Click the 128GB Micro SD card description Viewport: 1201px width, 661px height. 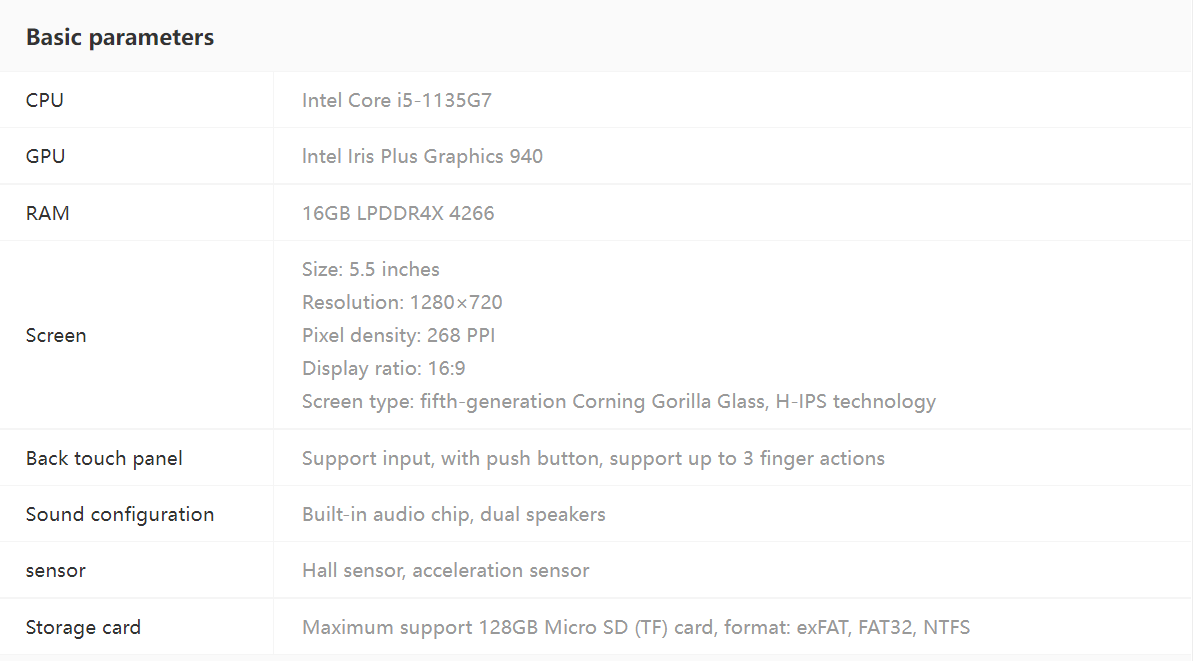coord(636,627)
